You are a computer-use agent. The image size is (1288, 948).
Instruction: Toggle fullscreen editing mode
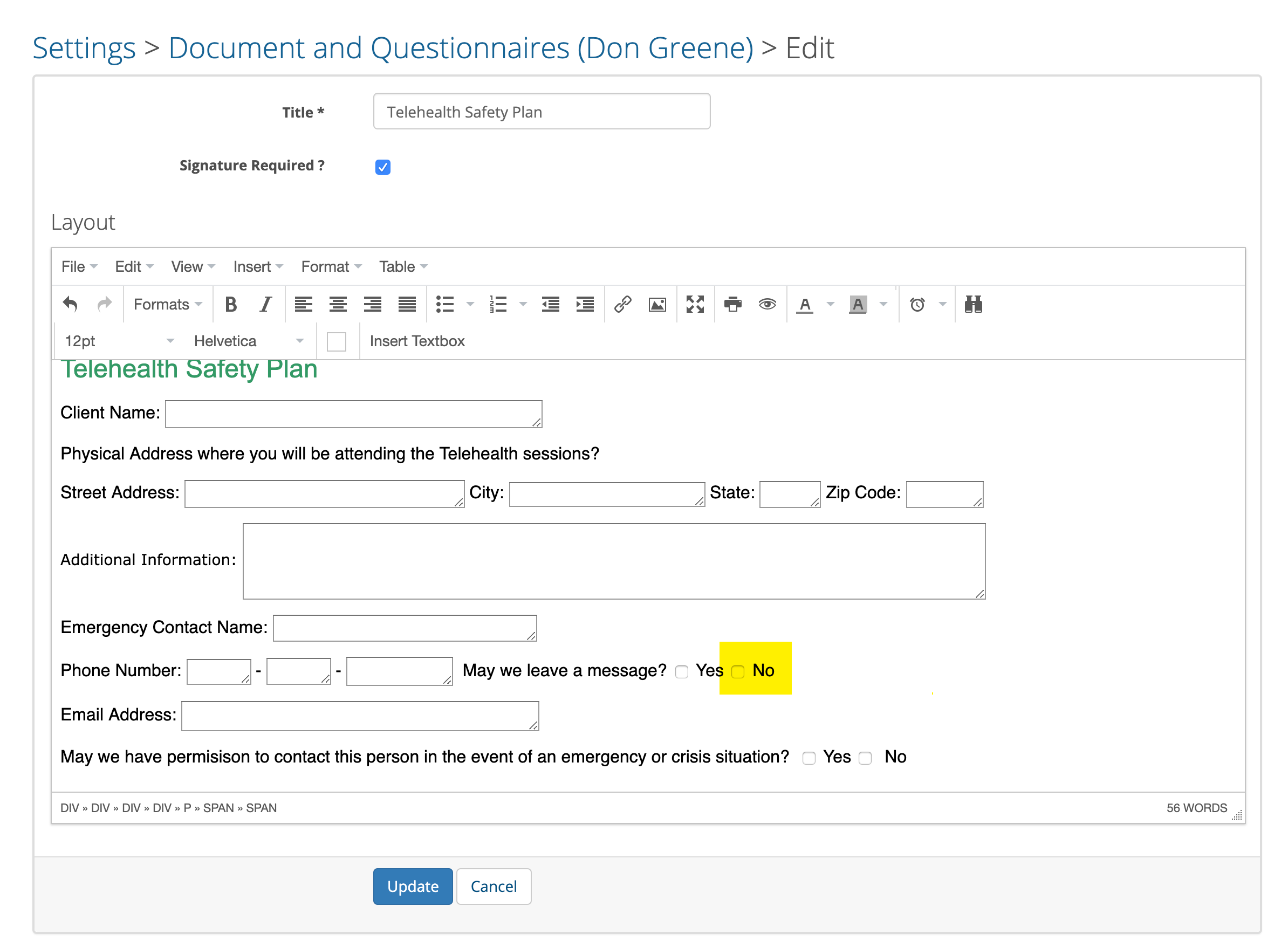coord(695,304)
